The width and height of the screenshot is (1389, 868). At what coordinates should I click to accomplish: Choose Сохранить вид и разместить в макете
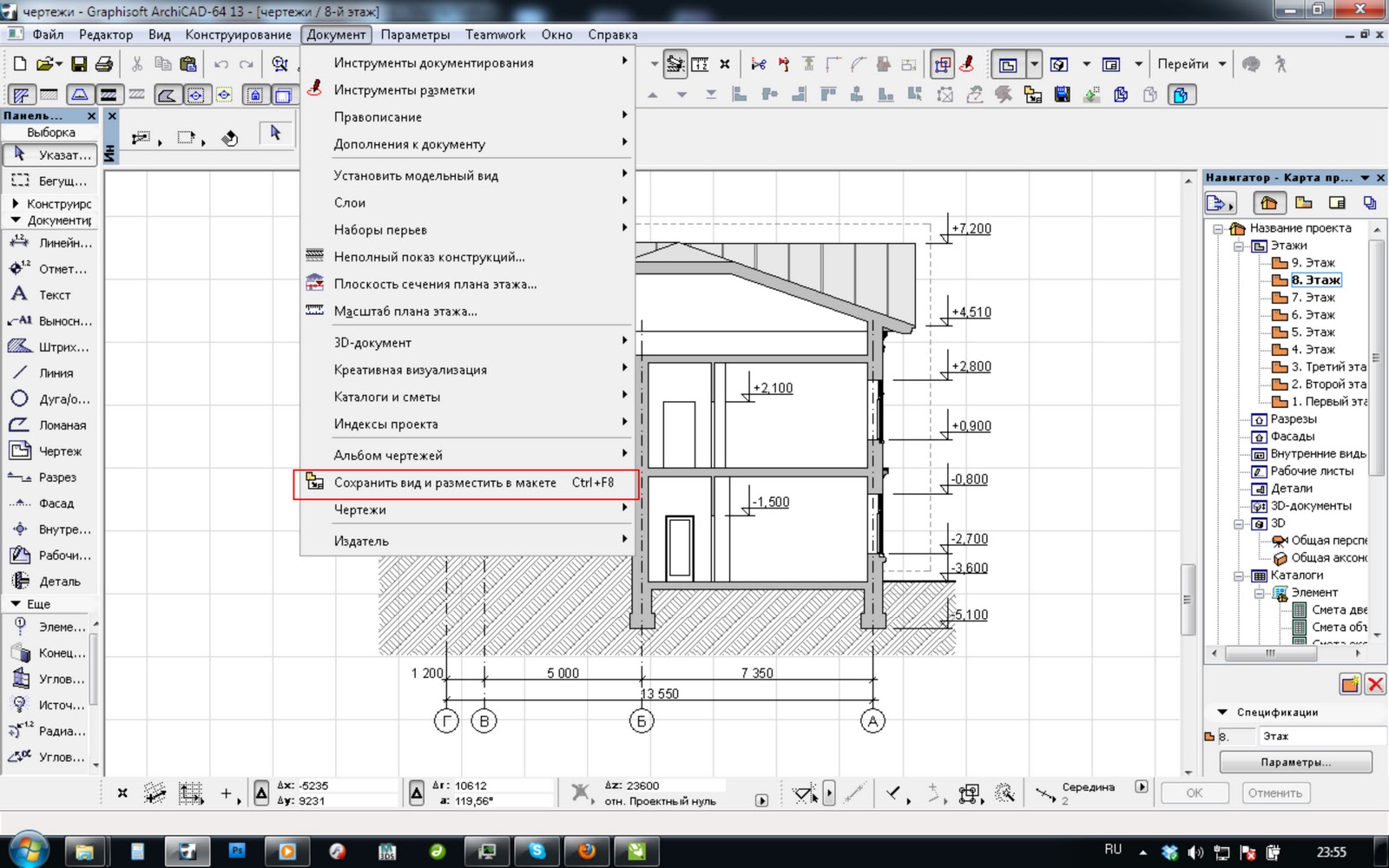(x=467, y=483)
